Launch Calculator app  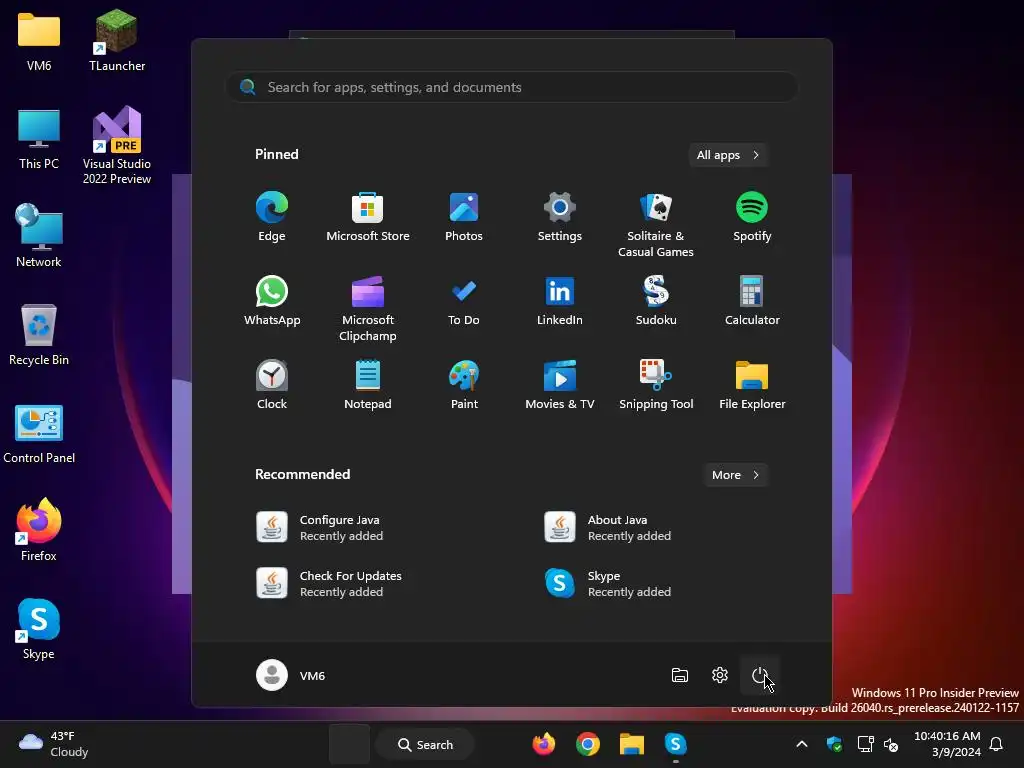point(752,300)
